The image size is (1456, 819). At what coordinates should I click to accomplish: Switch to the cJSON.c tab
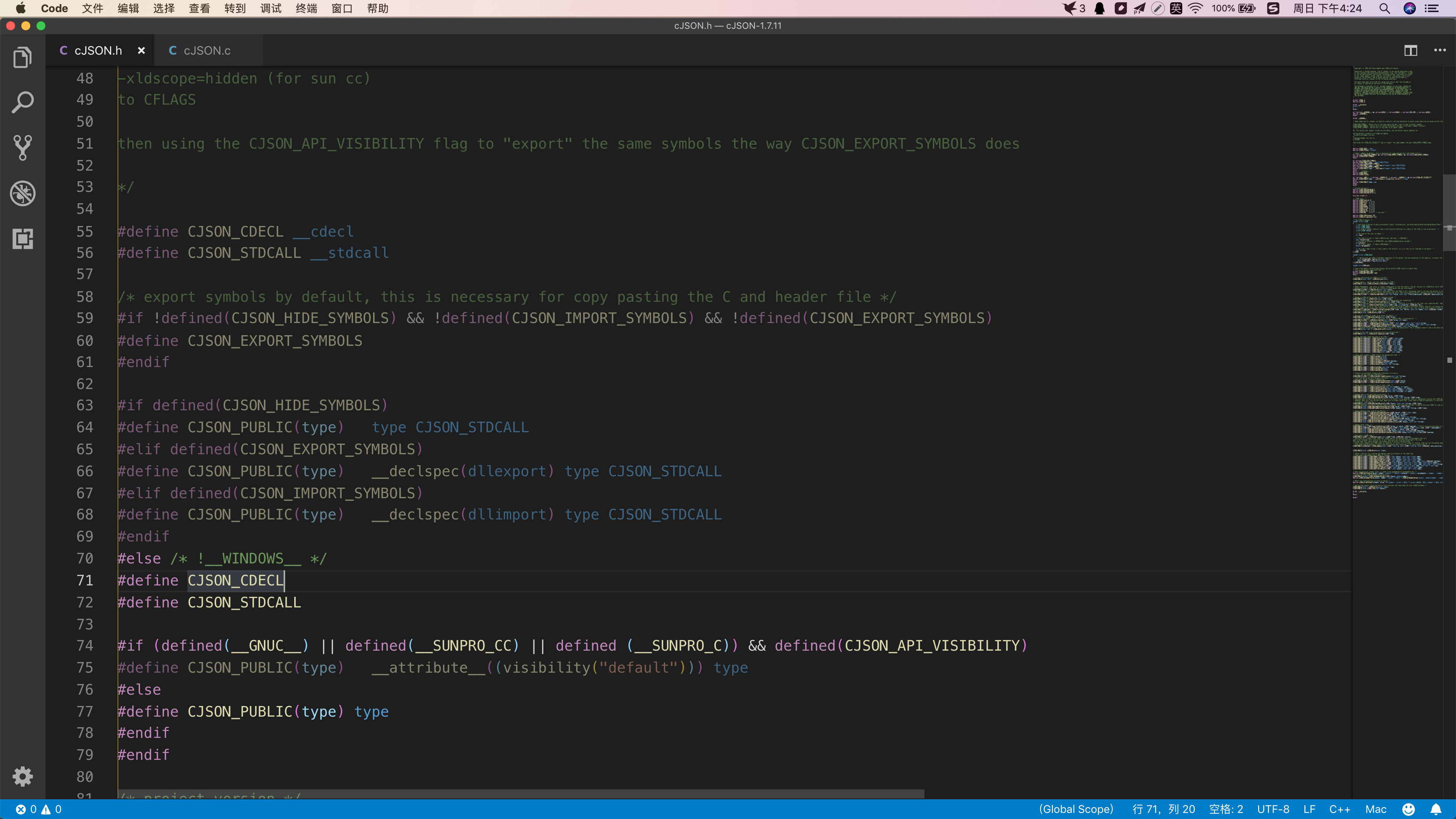[207, 51]
